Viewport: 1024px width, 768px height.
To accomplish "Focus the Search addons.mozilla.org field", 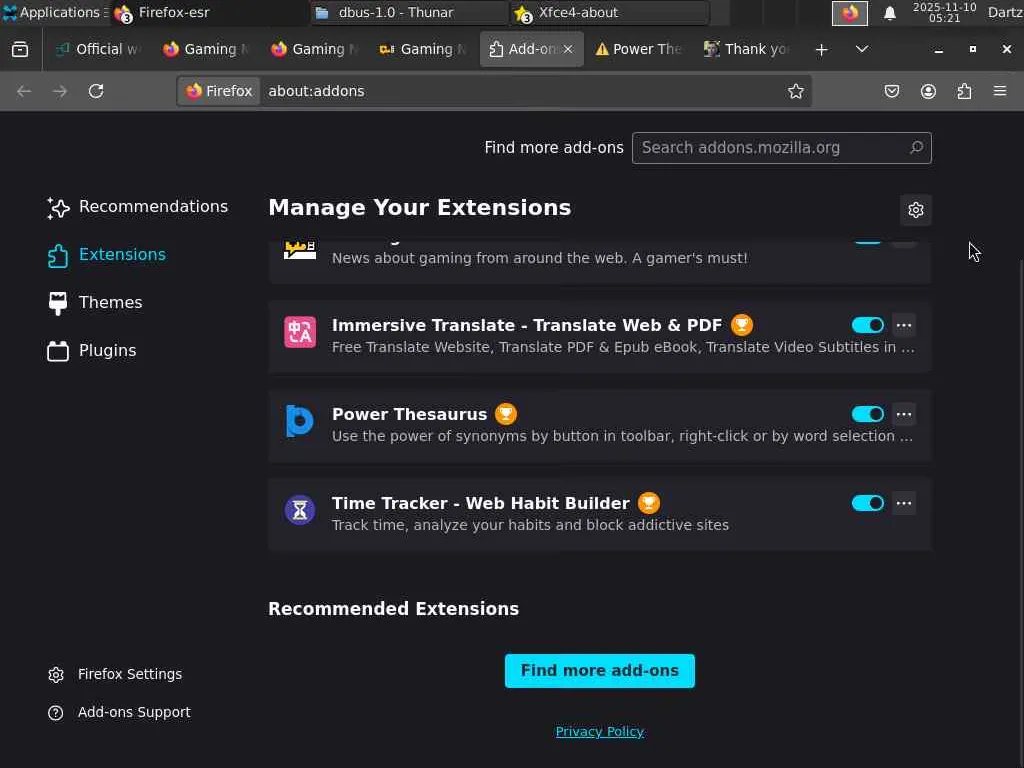I will [x=782, y=148].
